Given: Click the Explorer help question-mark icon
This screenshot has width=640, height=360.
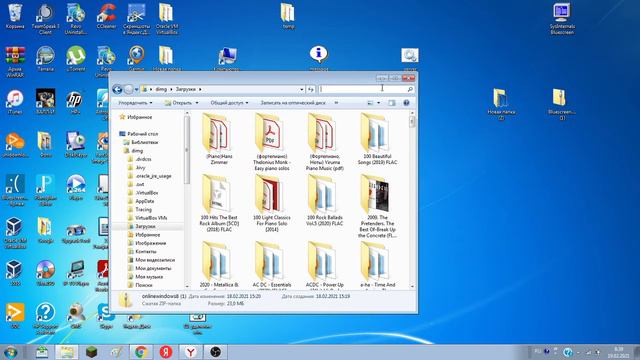Looking at the screenshot, I should tap(406, 103).
